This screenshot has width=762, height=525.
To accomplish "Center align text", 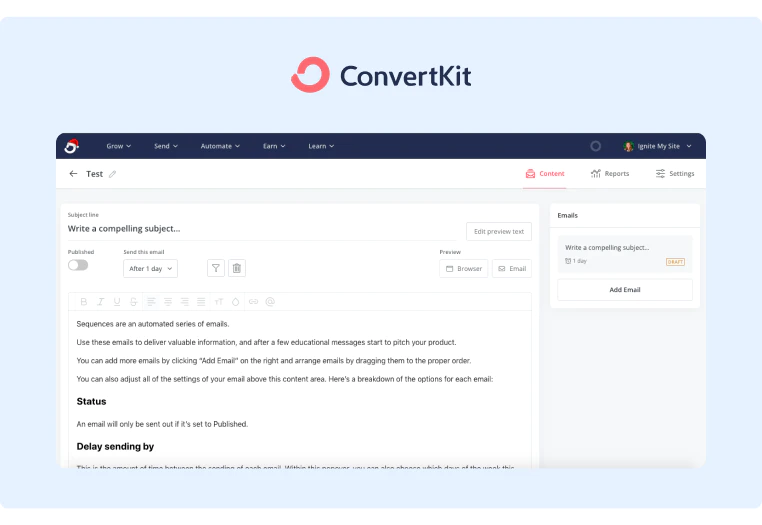I will pyautogui.click(x=168, y=302).
